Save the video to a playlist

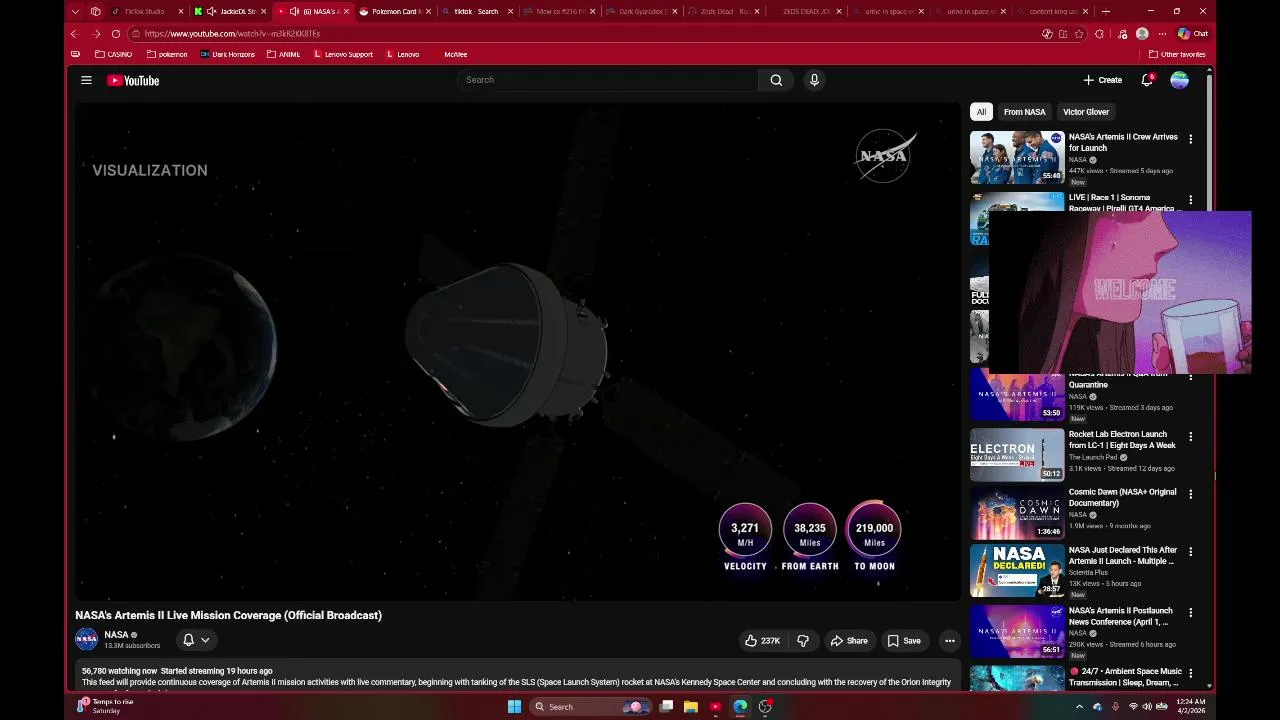pos(903,640)
